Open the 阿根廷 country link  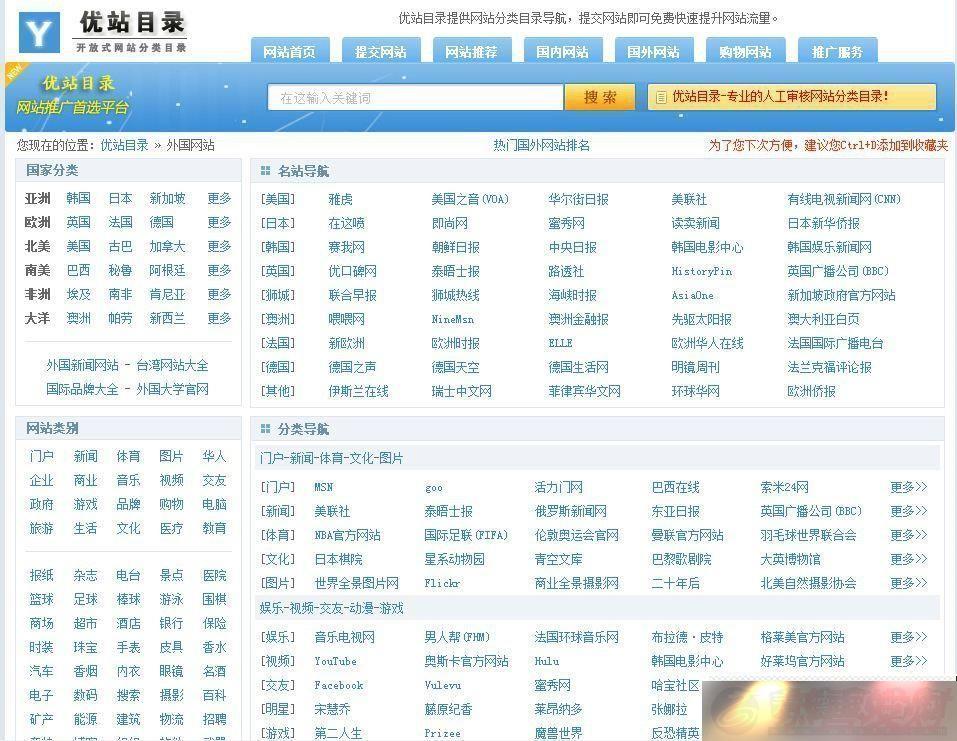click(167, 270)
